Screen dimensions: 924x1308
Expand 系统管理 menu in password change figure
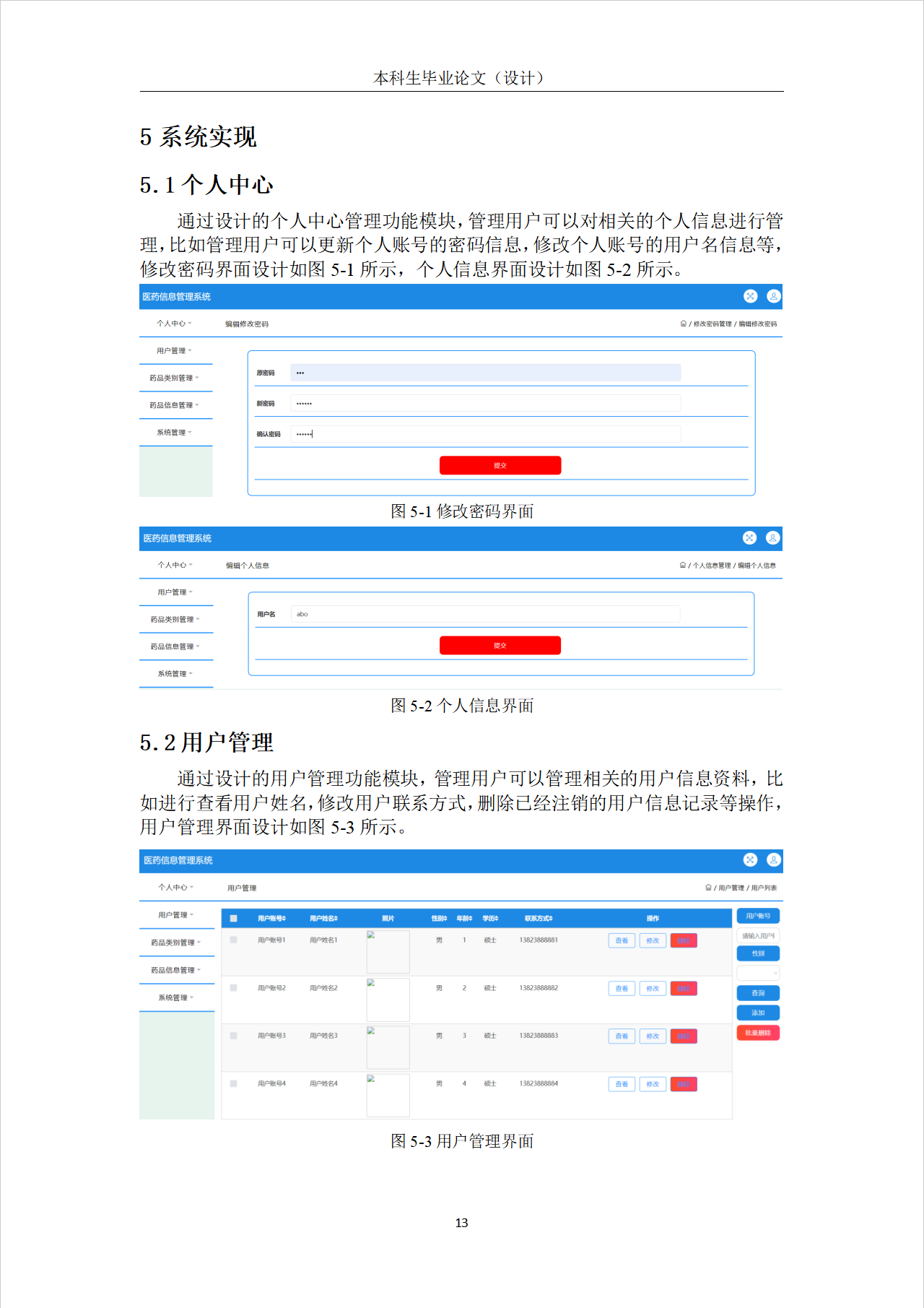[x=175, y=433]
